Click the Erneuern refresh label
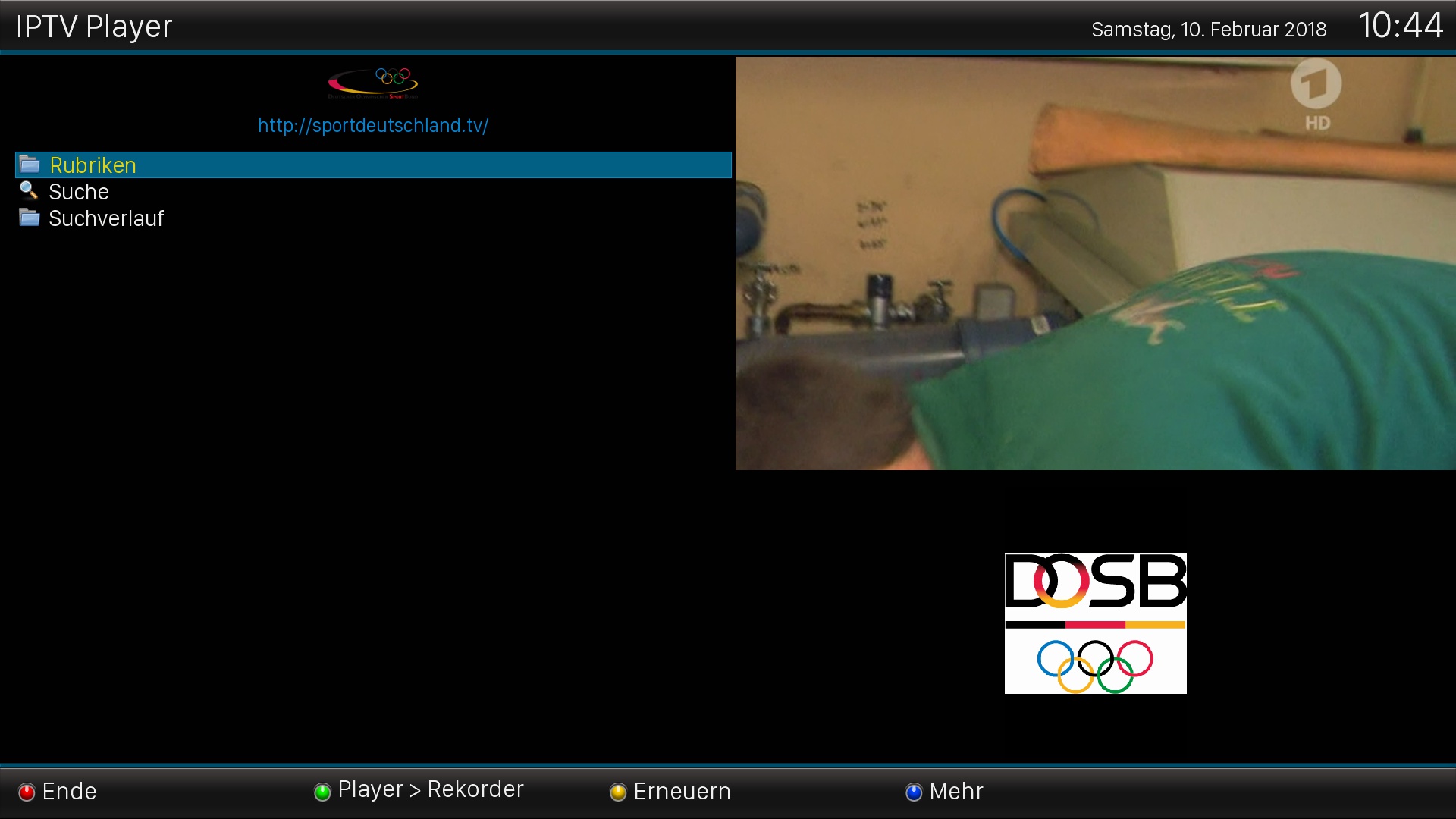 [682, 791]
